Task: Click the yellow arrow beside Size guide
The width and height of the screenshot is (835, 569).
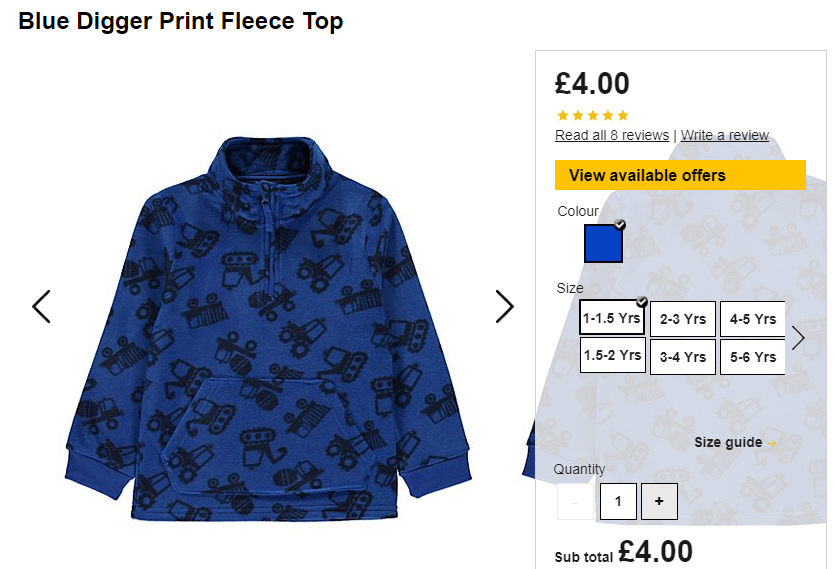Action: (772, 443)
